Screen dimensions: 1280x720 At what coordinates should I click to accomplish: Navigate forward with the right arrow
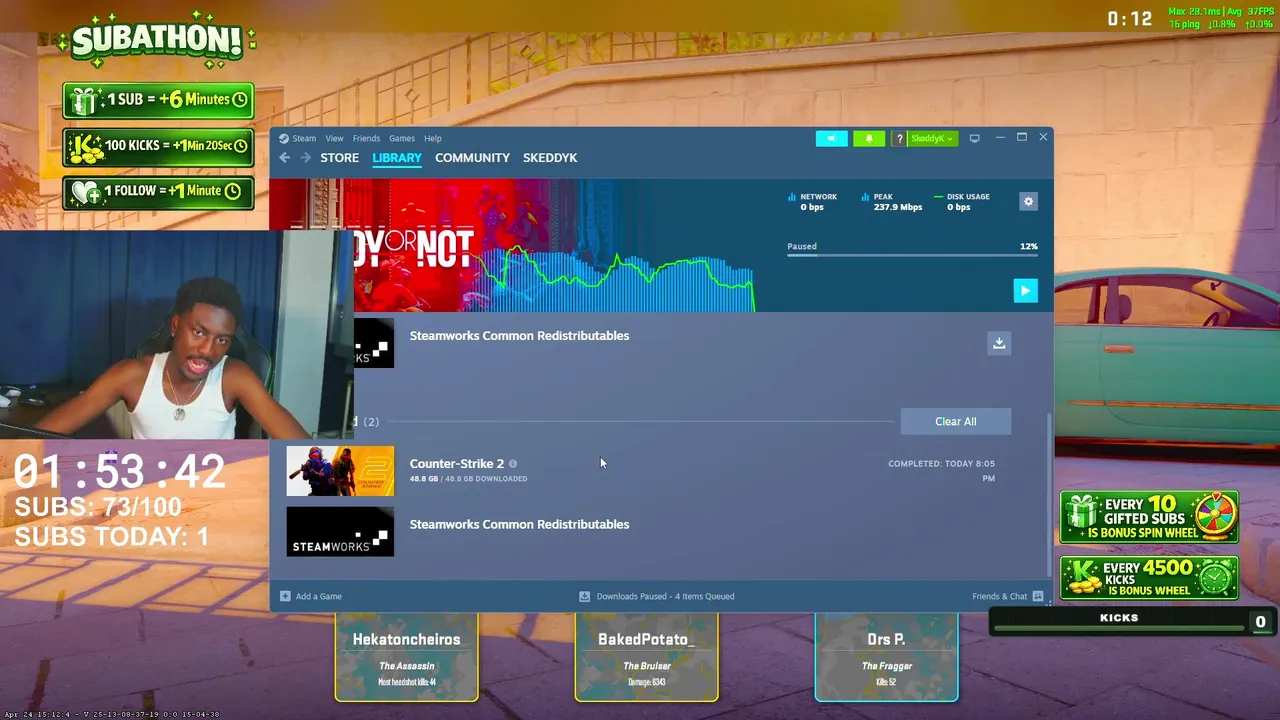[306, 157]
